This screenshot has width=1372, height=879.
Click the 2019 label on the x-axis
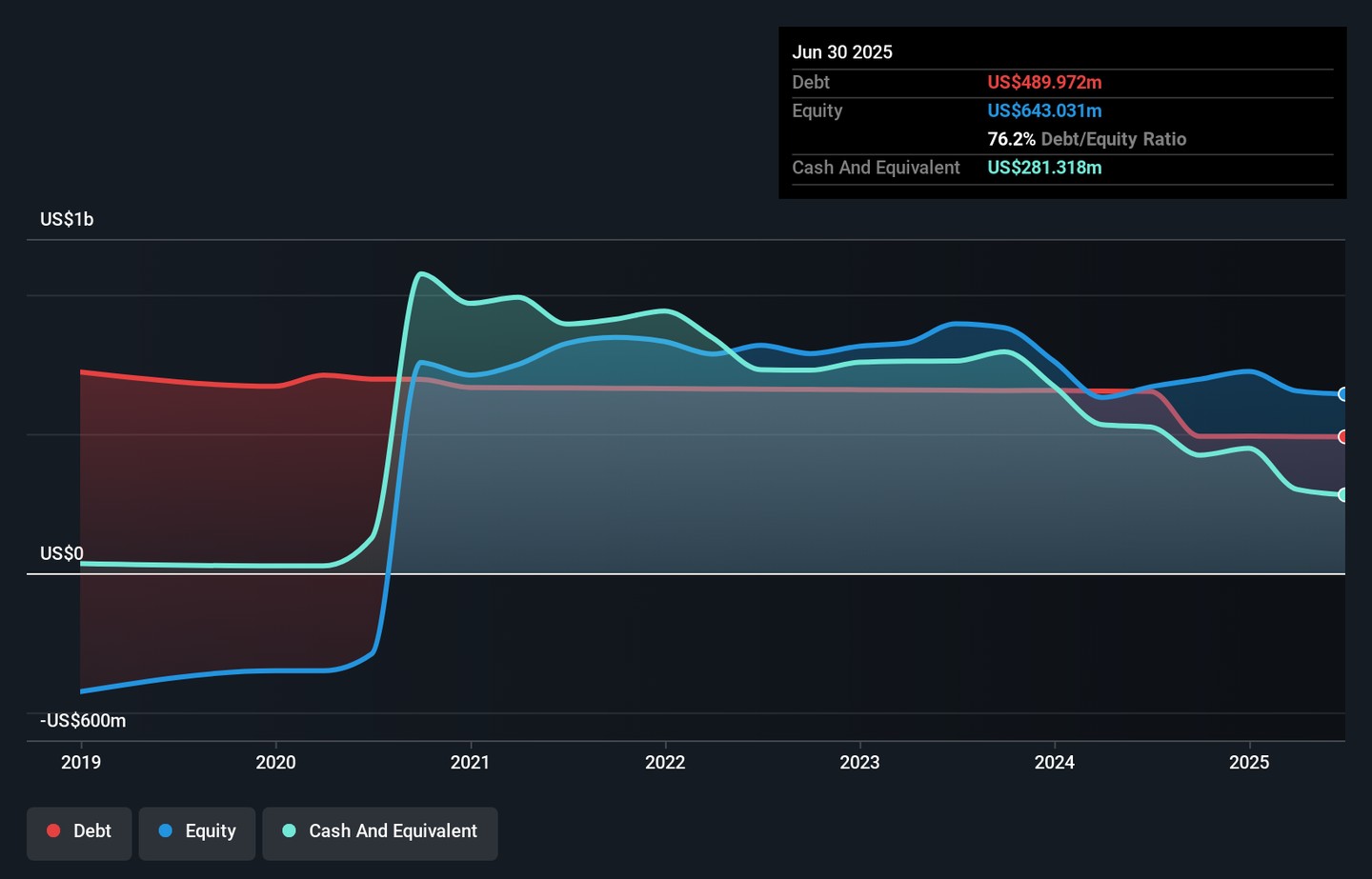81,762
